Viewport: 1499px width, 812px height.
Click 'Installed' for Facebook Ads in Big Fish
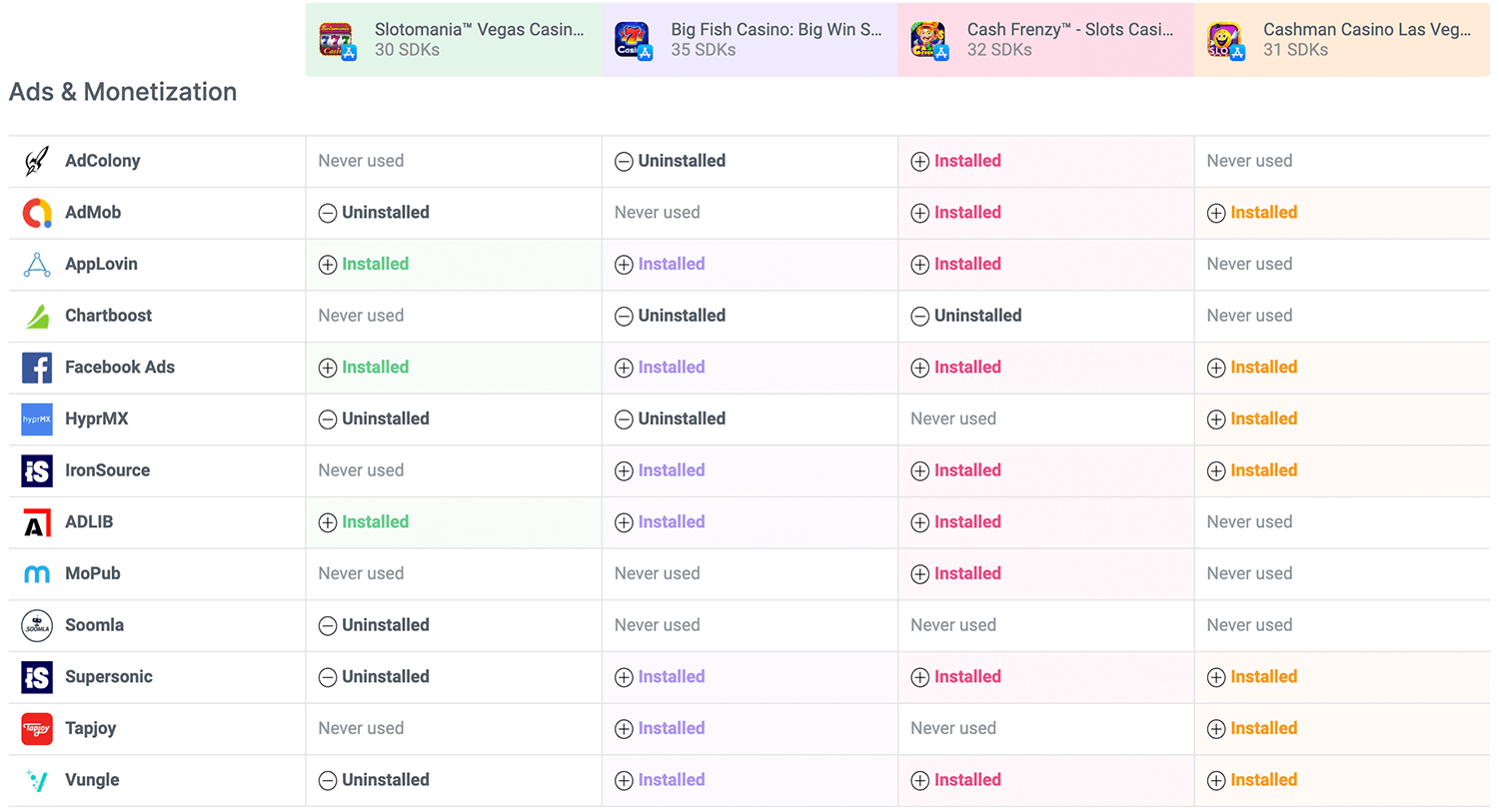tap(672, 368)
